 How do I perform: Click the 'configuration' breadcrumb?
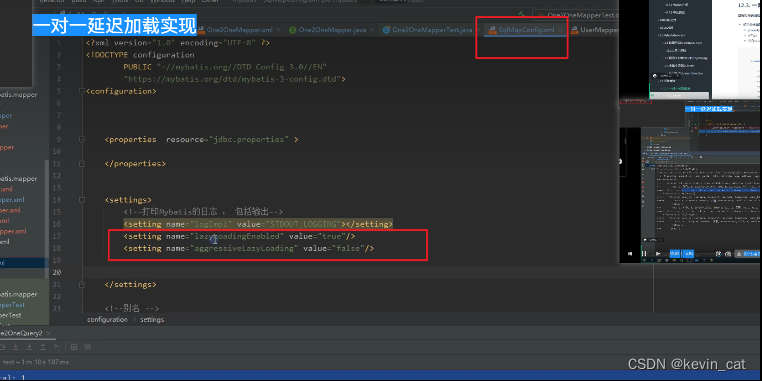point(107,320)
